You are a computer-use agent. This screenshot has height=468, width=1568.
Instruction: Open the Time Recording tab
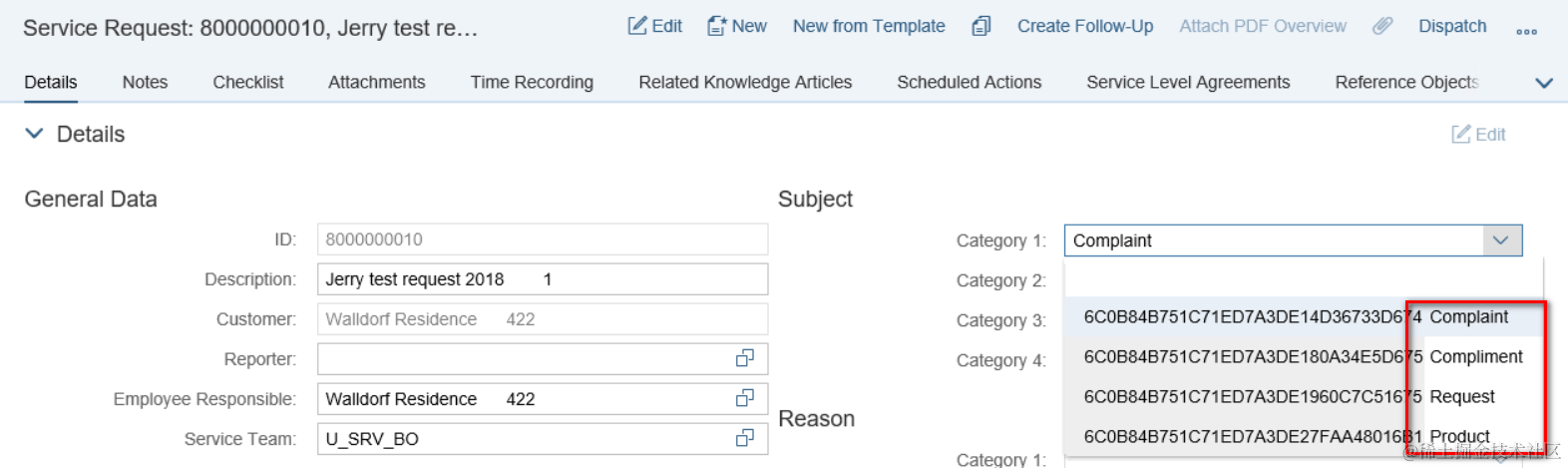click(532, 82)
